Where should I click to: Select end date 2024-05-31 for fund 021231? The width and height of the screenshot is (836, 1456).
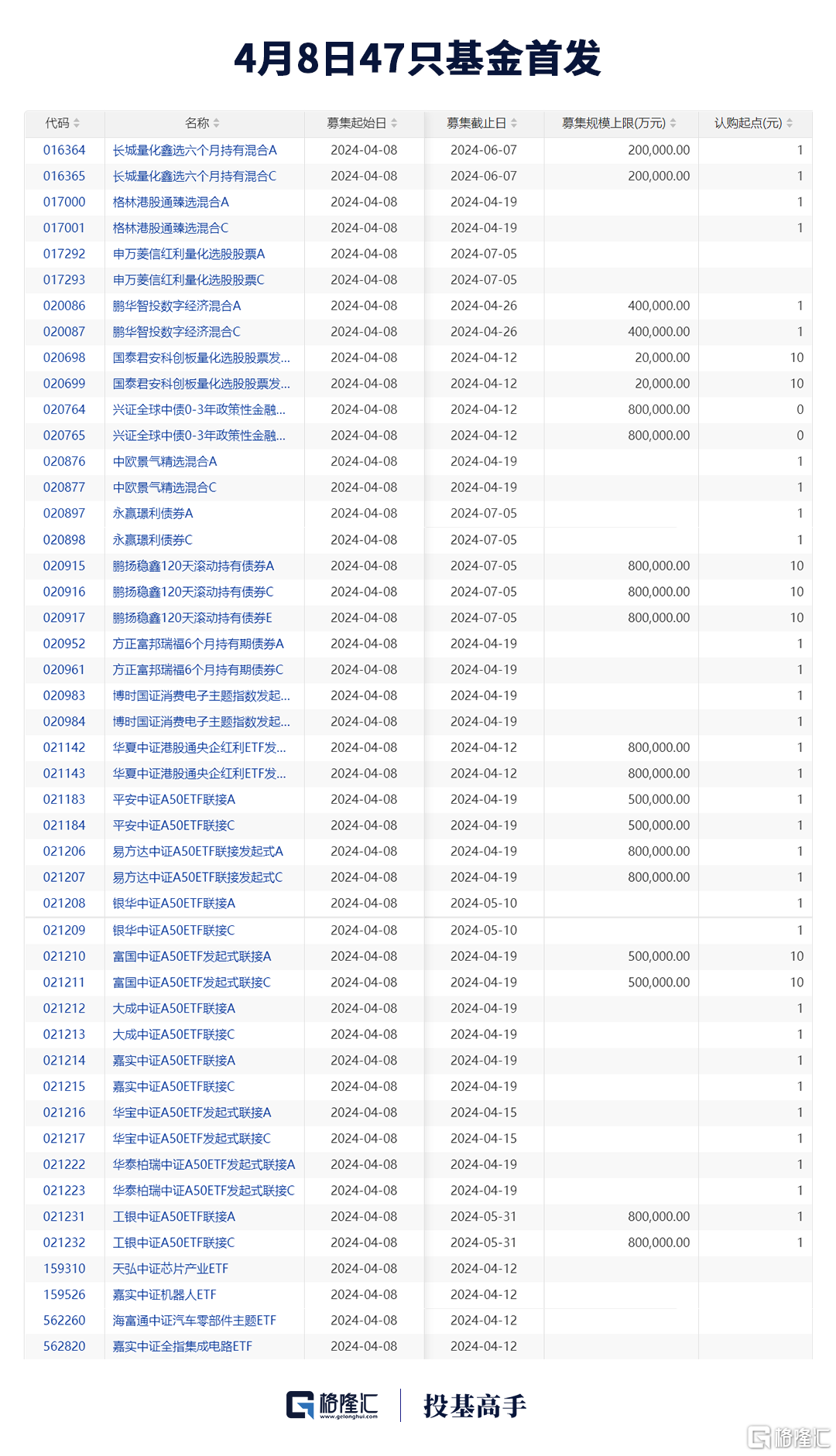[484, 1216]
